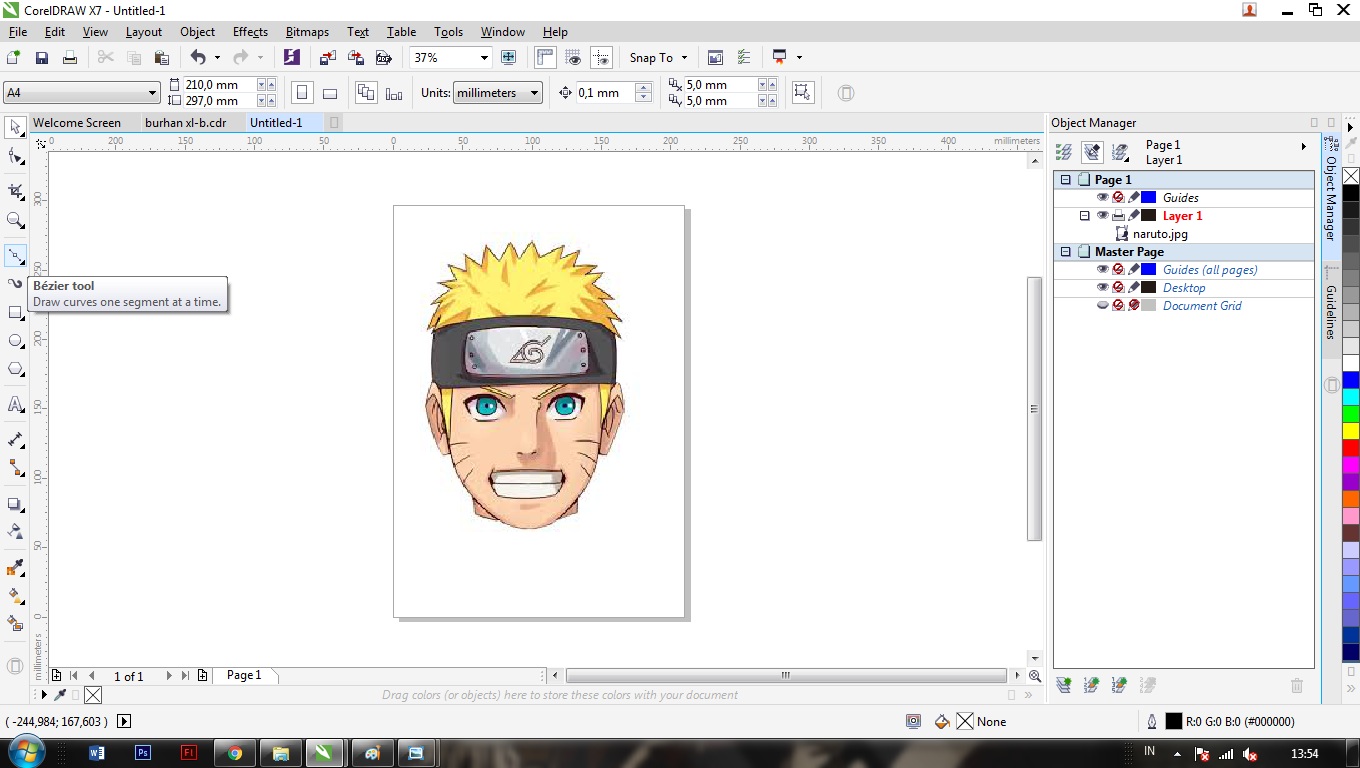Collapse the Master Page tree node
This screenshot has width=1360, height=768.
[1066, 252]
